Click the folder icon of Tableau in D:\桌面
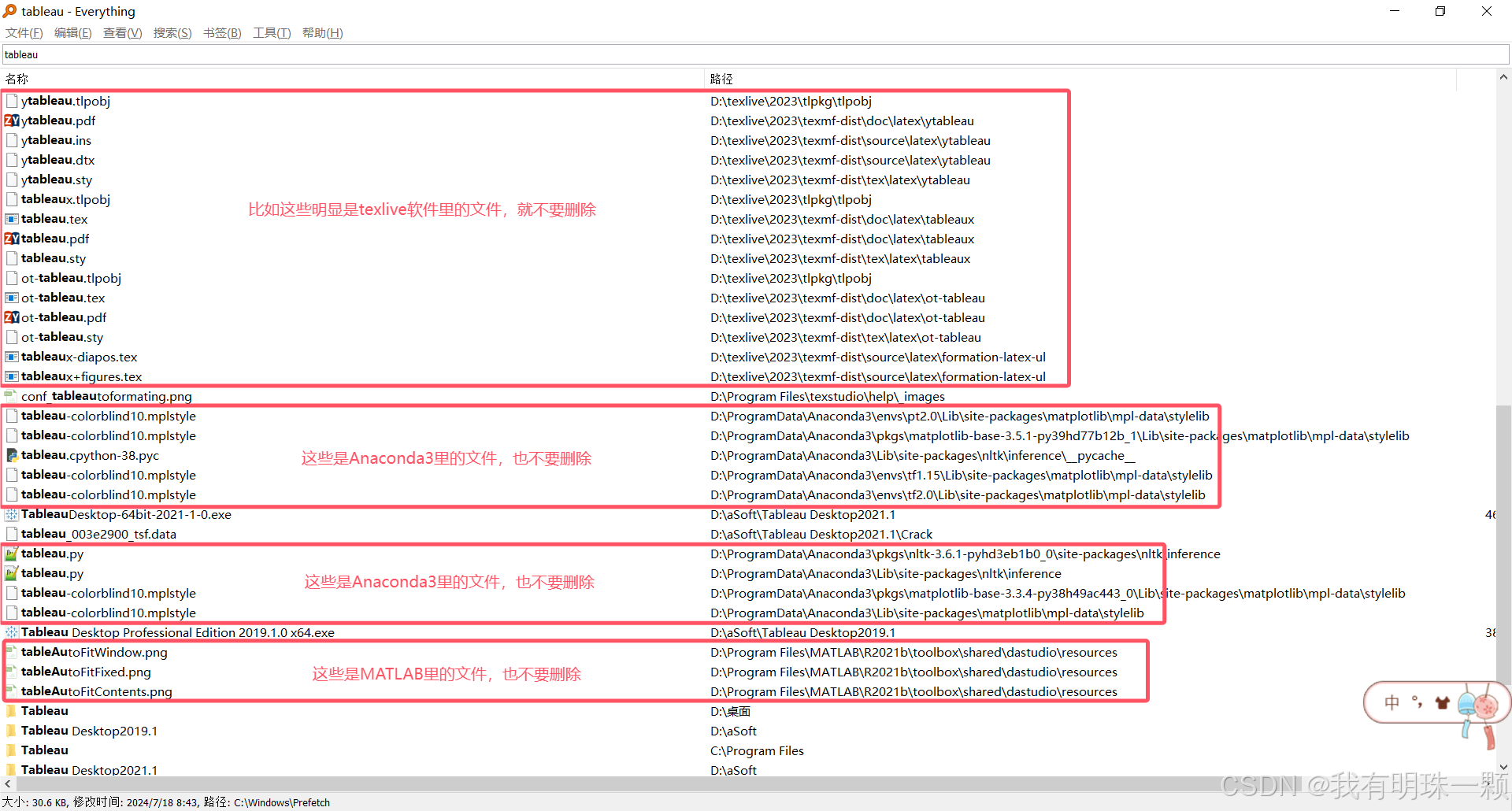1512x811 pixels. click(12, 711)
